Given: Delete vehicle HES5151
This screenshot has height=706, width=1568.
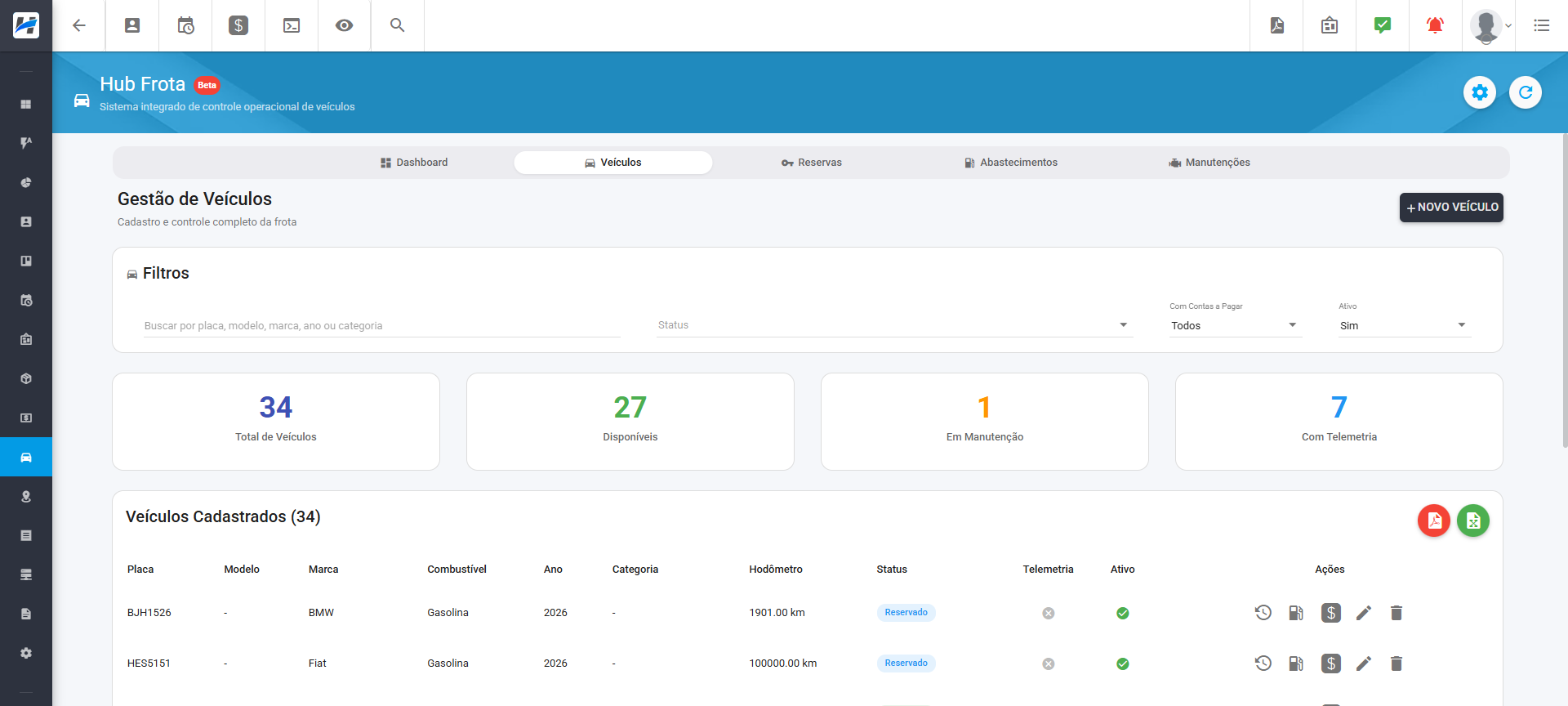Looking at the screenshot, I should pos(1396,663).
